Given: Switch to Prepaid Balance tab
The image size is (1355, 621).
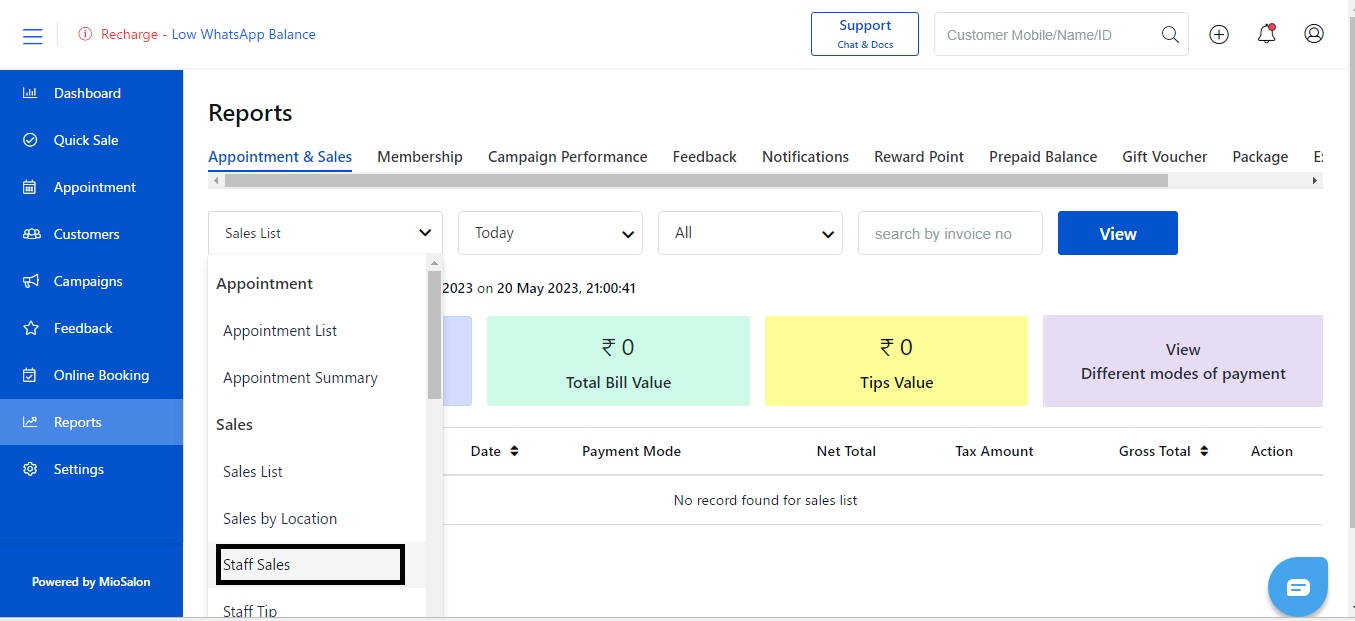Looking at the screenshot, I should coord(1043,157).
